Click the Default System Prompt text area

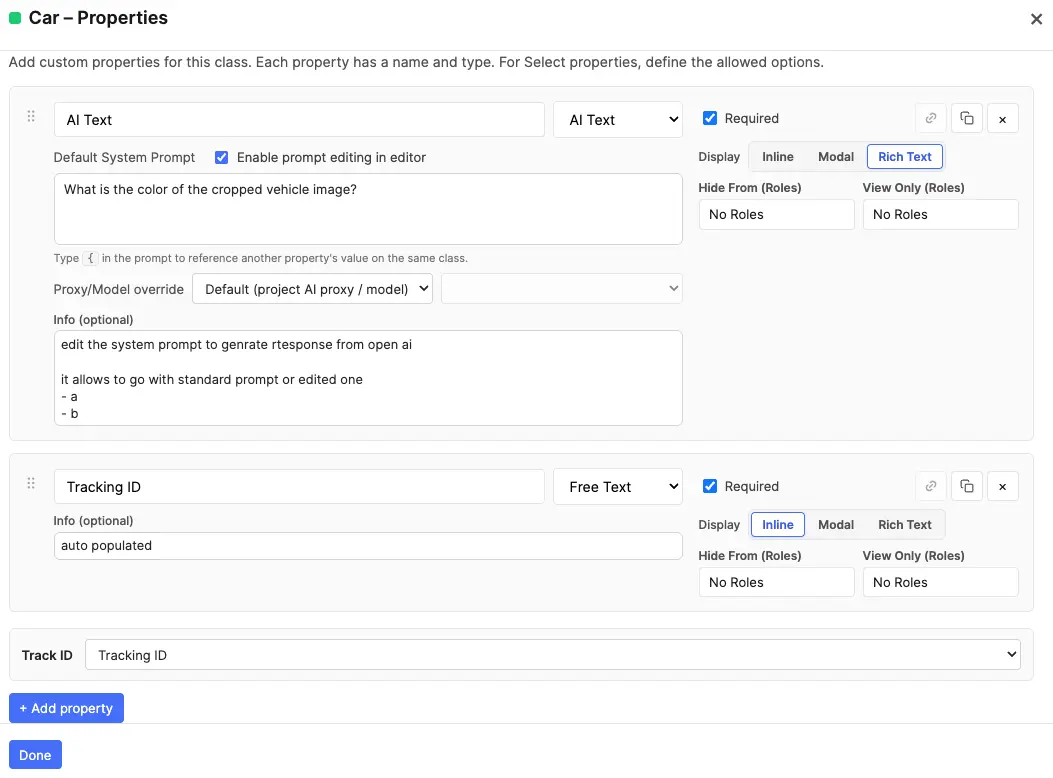(368, 209)
